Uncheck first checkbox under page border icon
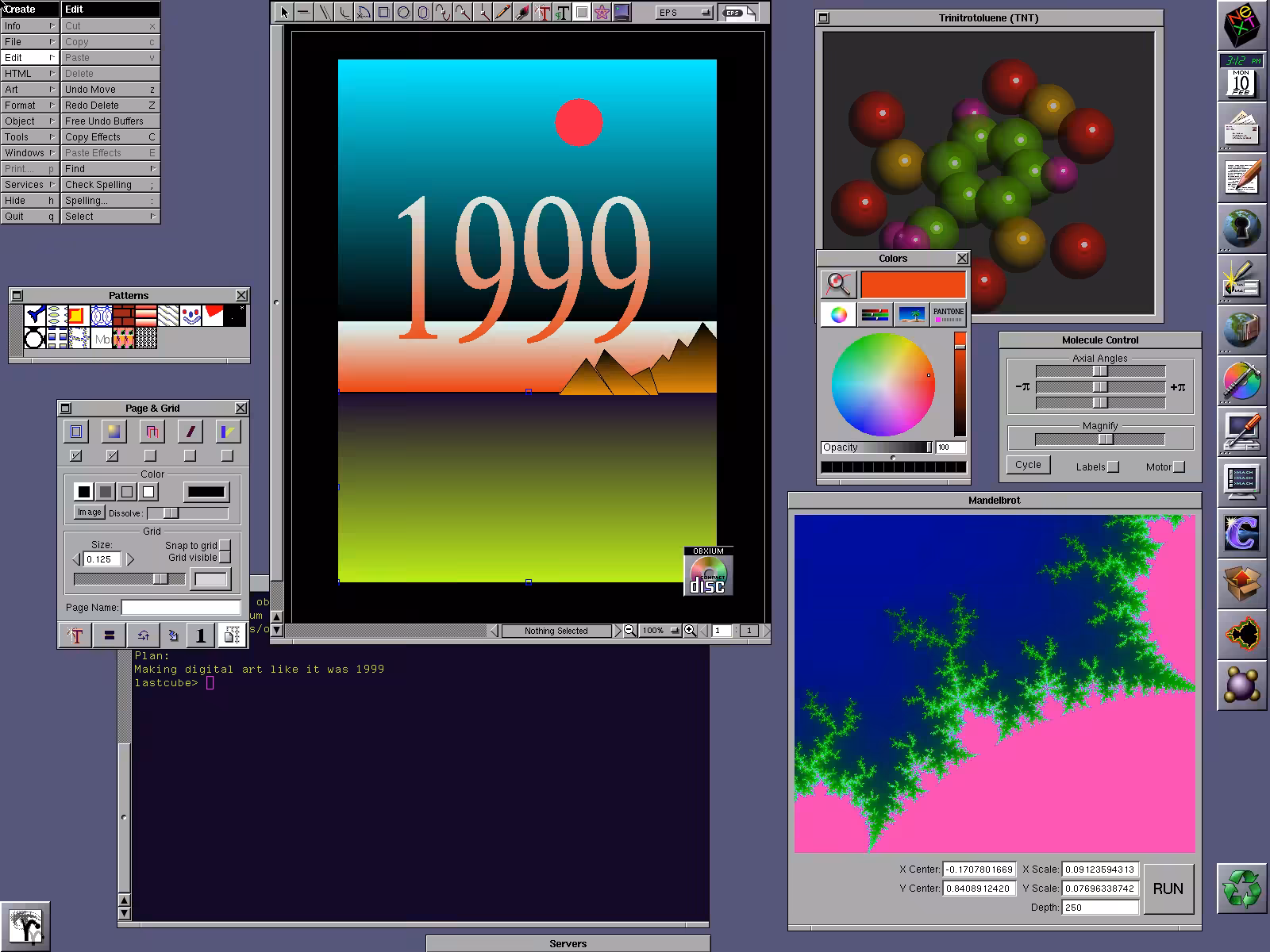1270x952 pixels. pos(75,455)
